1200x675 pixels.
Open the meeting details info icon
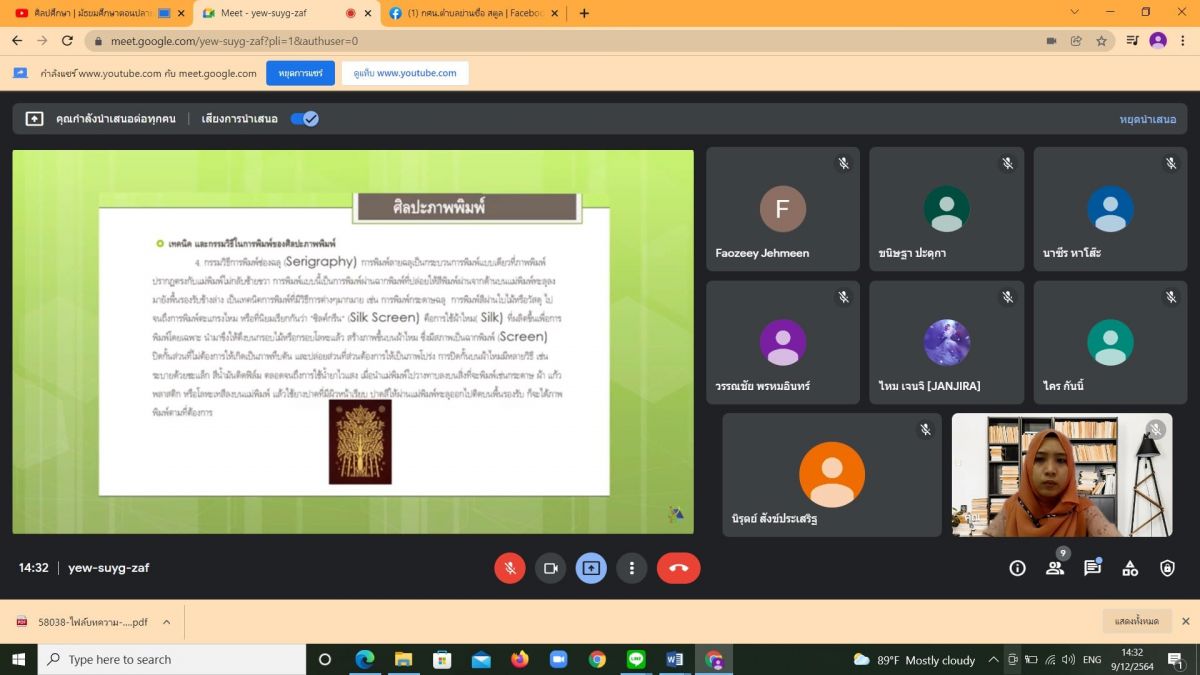pos(1017,568)
